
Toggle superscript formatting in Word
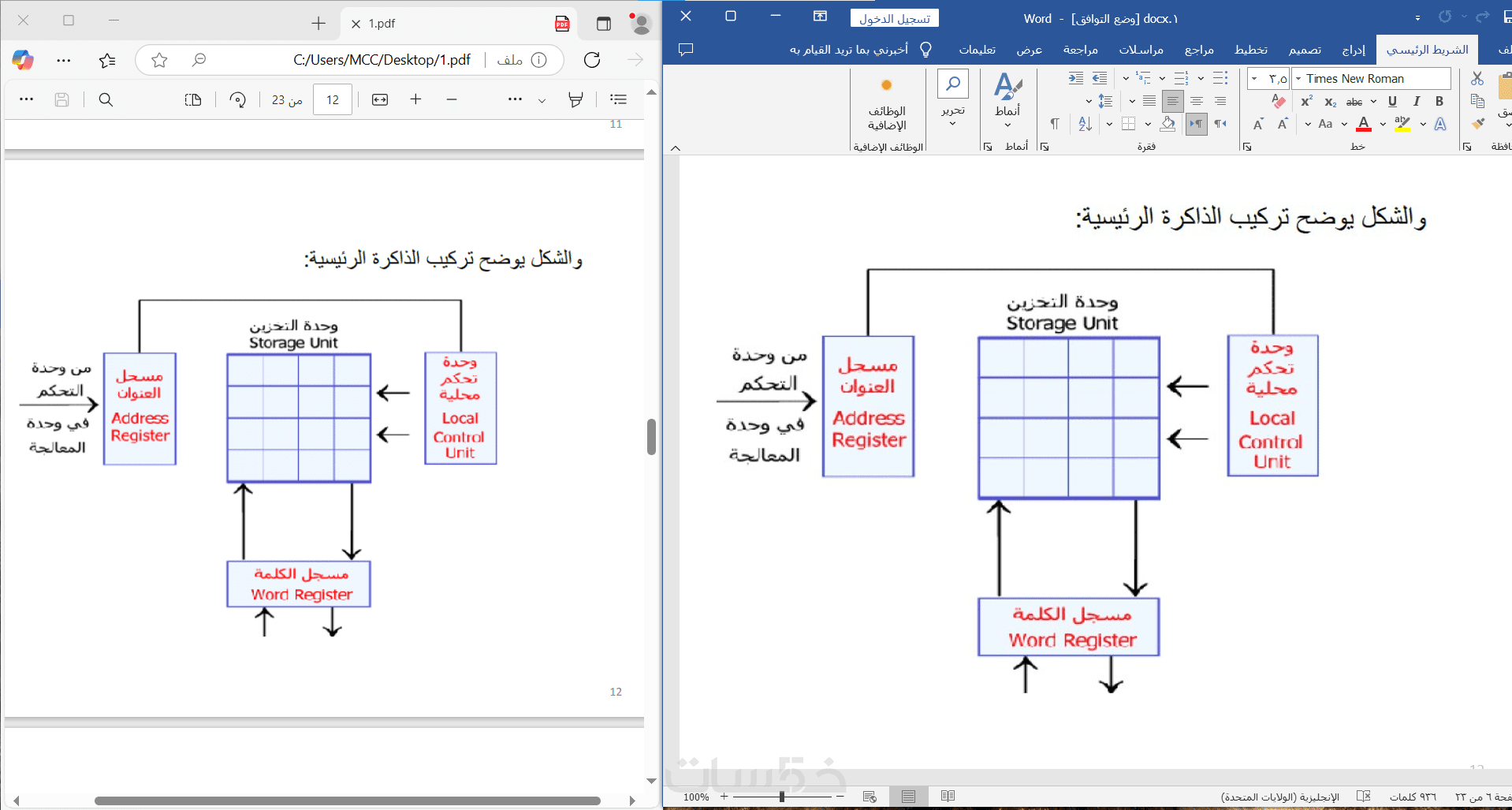pos(1307,101)
